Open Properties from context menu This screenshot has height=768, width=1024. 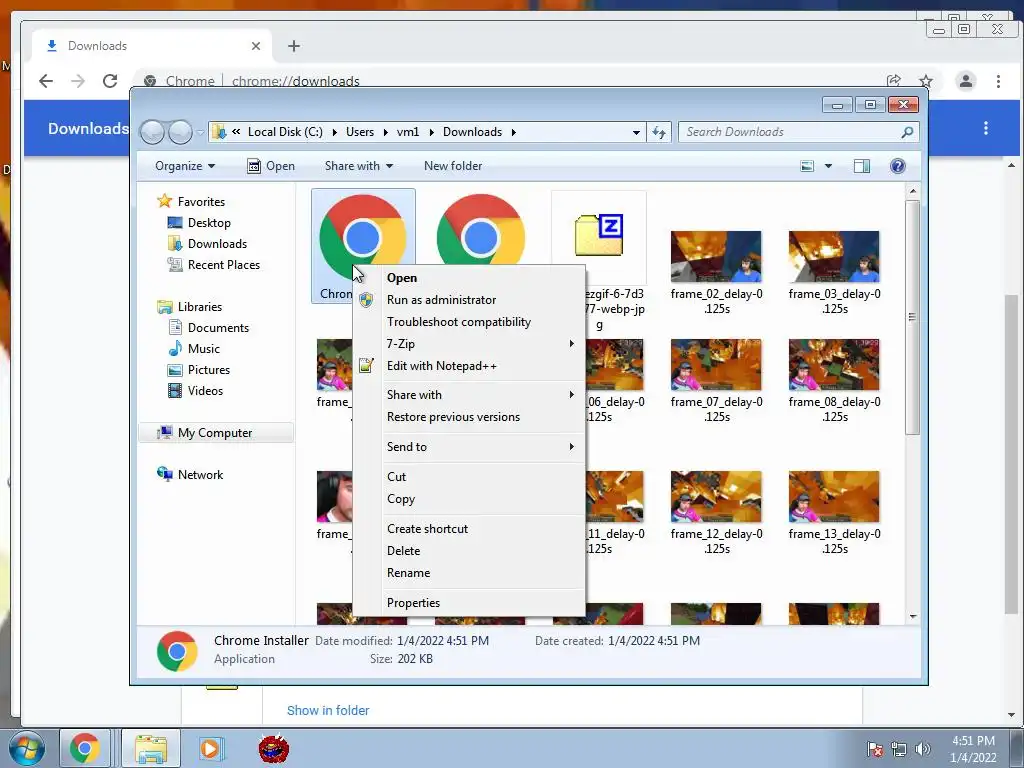coord(413,603)
